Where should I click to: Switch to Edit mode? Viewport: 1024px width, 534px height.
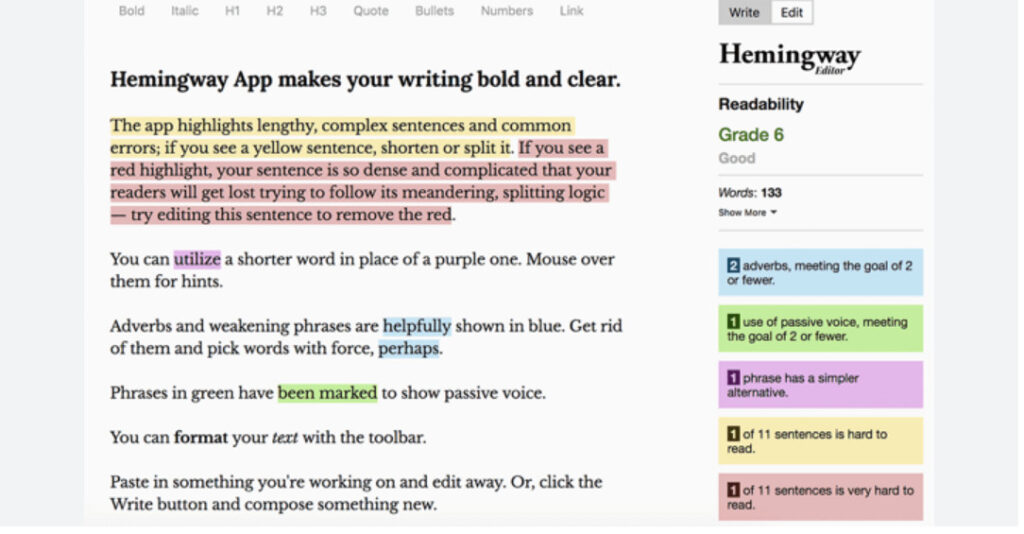[792, 12]
